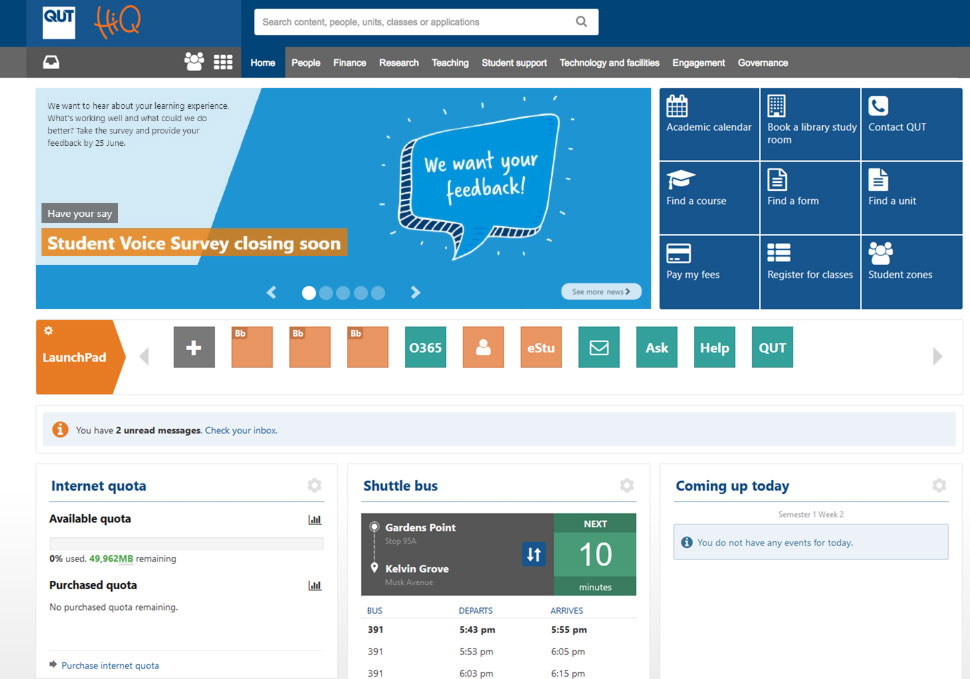Click the Ask tile in LaunchPad
The width and height of the screenshot is (970, 679).
pyautogui.click(x=656, y=347)
